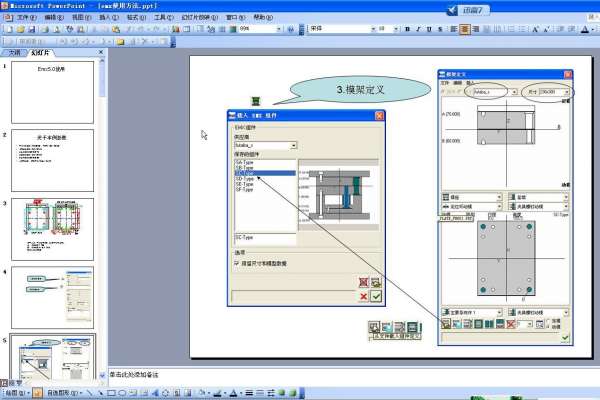Open the 编辑 (Edit) menu

coord(54,18)
